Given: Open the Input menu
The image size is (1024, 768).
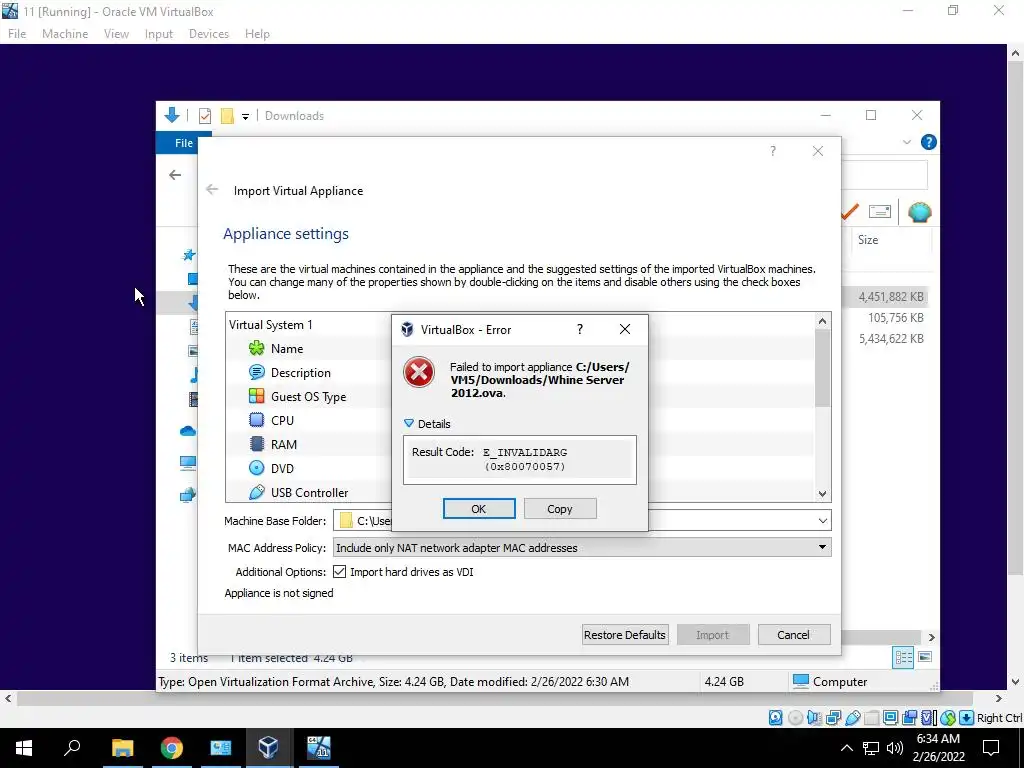Looking at the screenshot, I should coord(159,33).
